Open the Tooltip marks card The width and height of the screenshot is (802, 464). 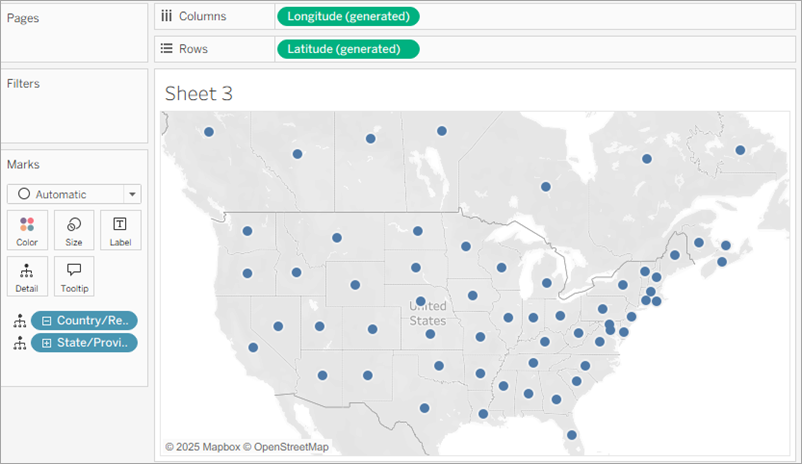pyautogui.click(x=74, y=276)
